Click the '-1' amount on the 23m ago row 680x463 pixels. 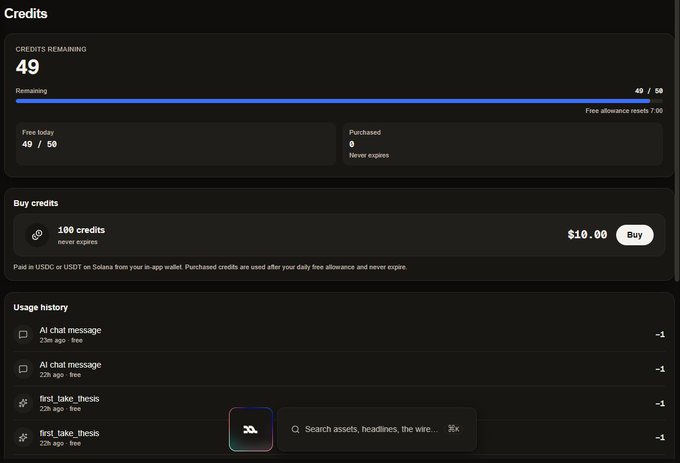click(x=660, y=335)
